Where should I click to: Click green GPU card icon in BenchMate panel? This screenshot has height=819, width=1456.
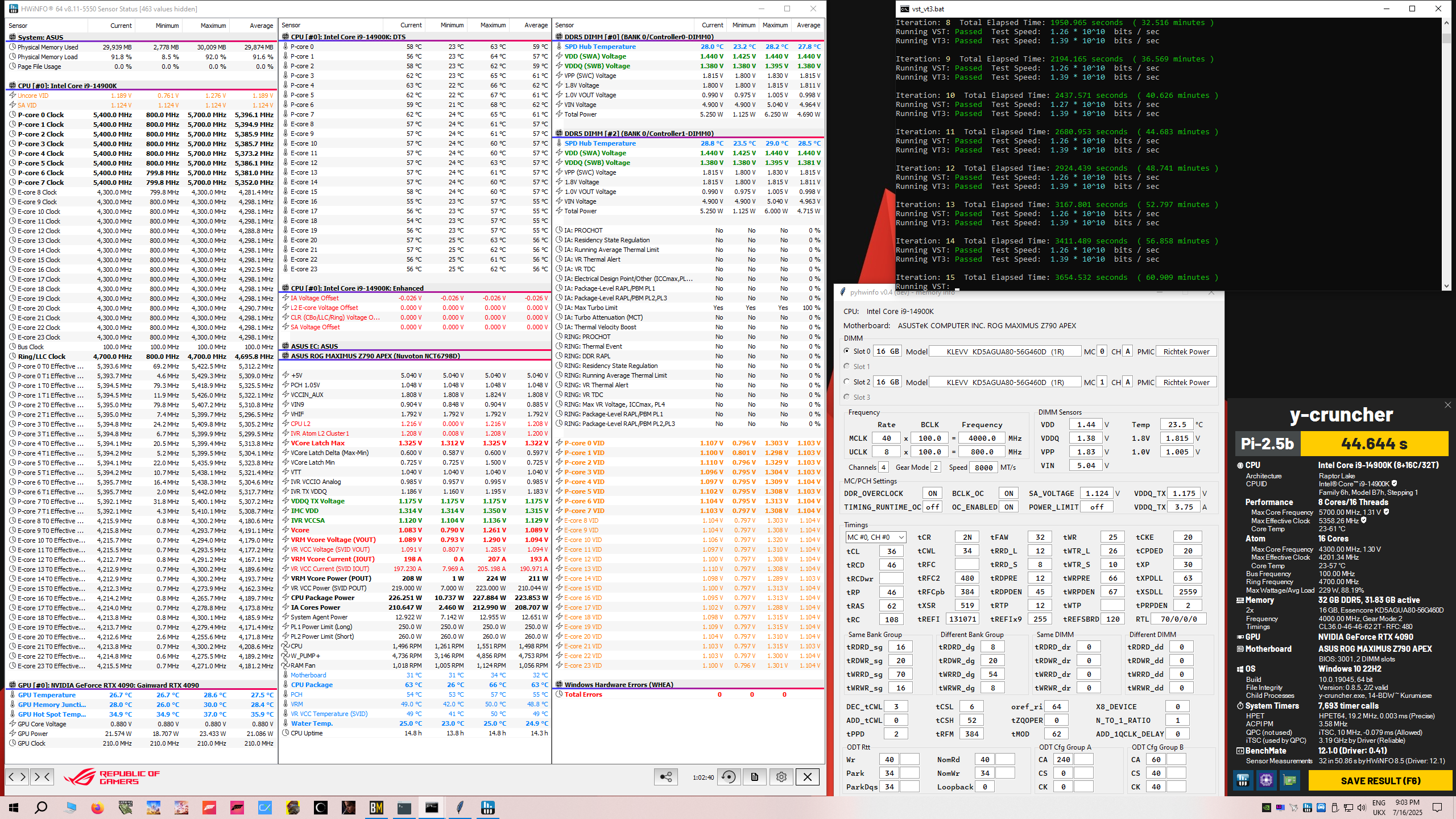pos(1290,780)
